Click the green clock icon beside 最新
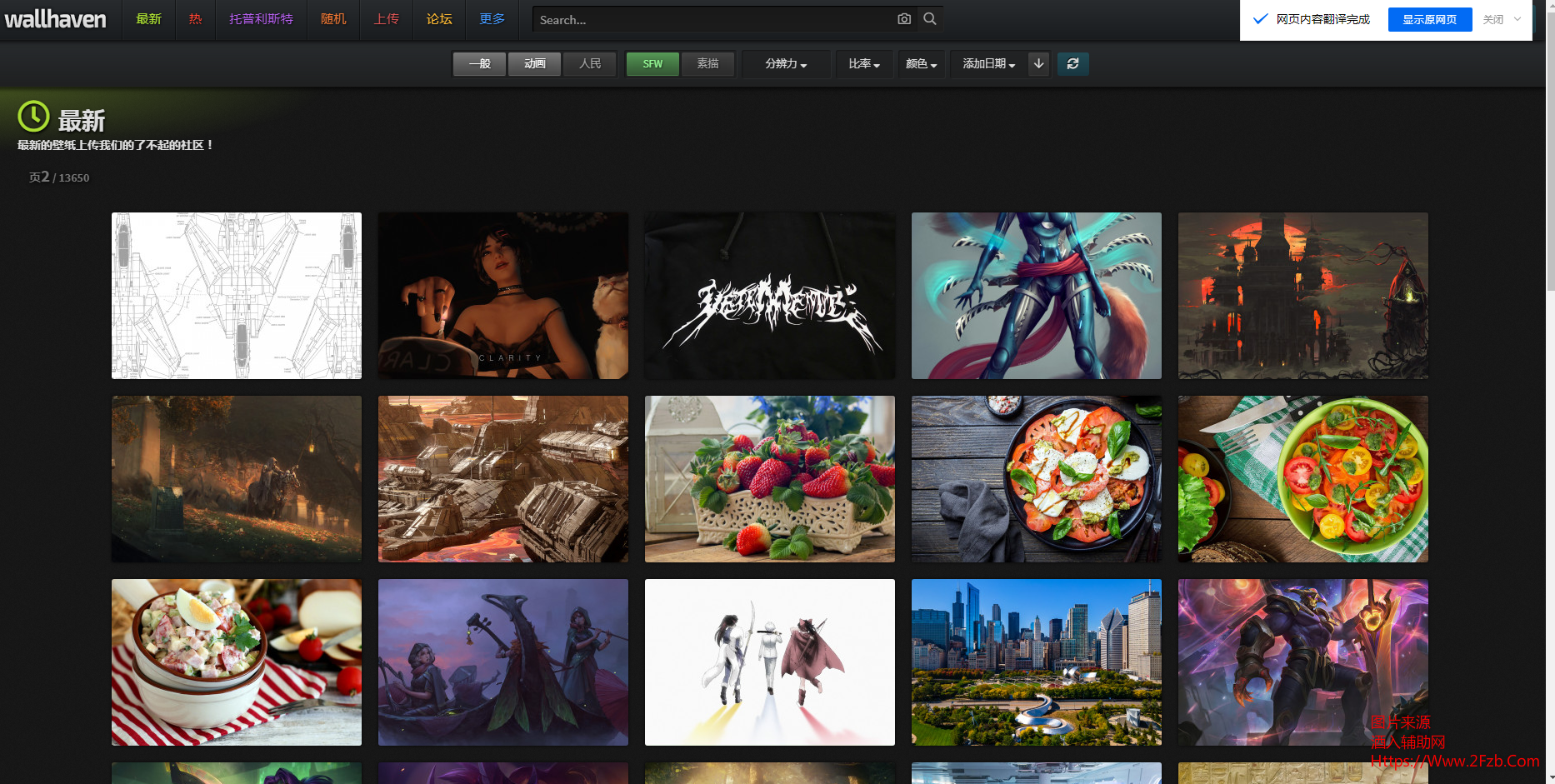 pos(34,117)
